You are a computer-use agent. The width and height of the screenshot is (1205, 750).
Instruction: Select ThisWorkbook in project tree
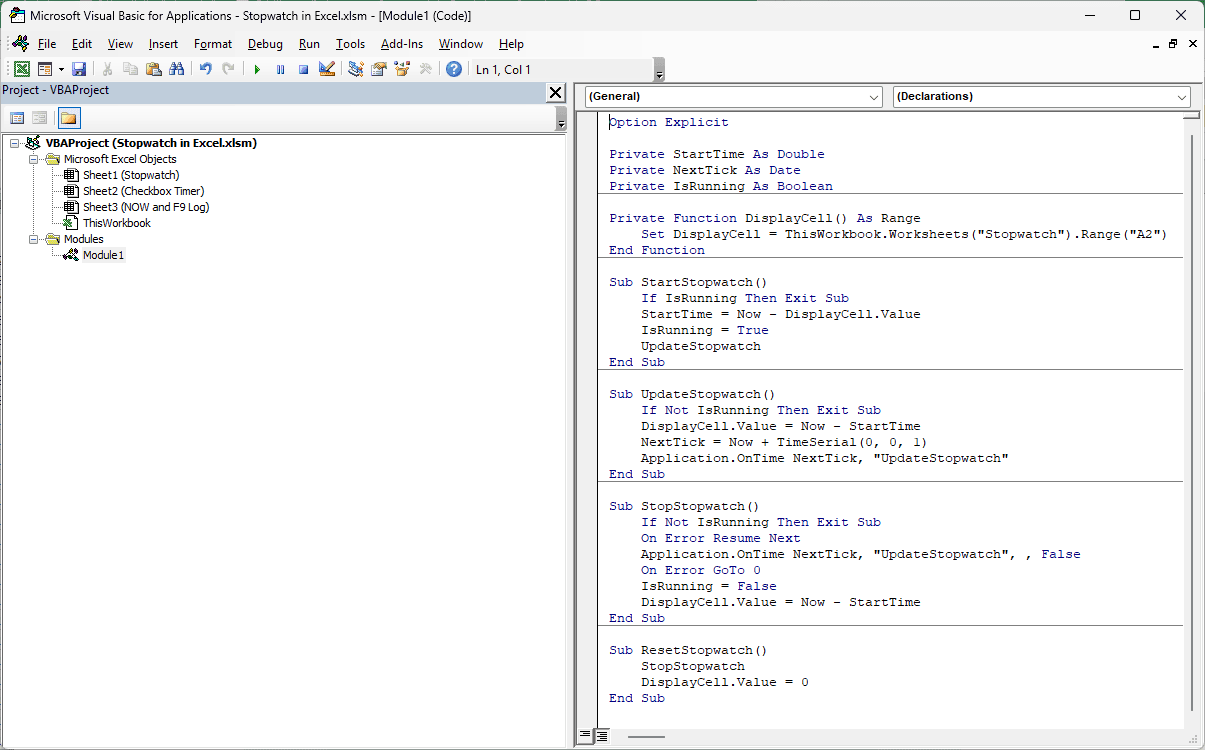pyautogui.click(x=117, y=223)
